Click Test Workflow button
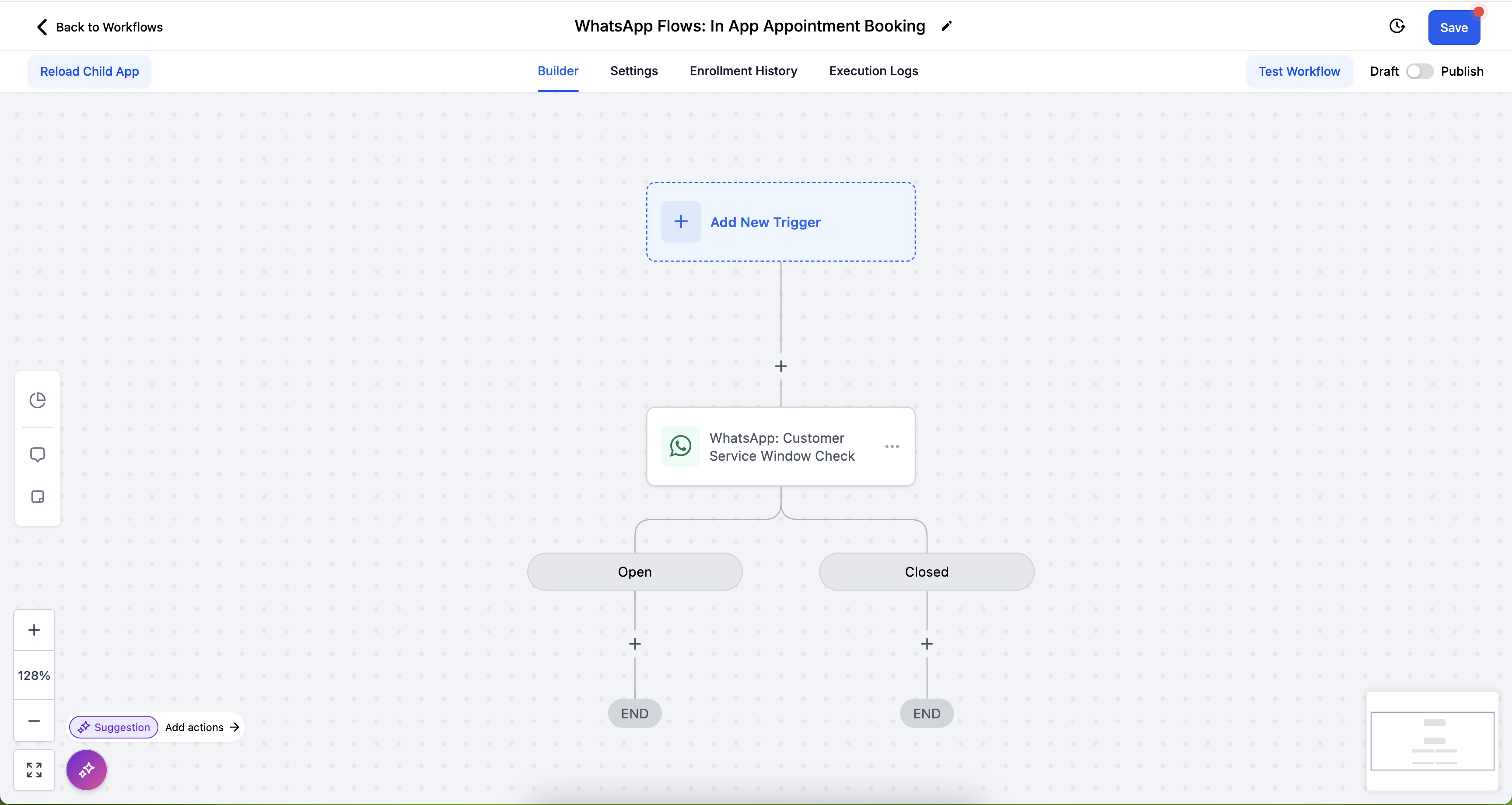Screen dimensions: 1512x805 pyautogui.click(x=1299, y=71)
